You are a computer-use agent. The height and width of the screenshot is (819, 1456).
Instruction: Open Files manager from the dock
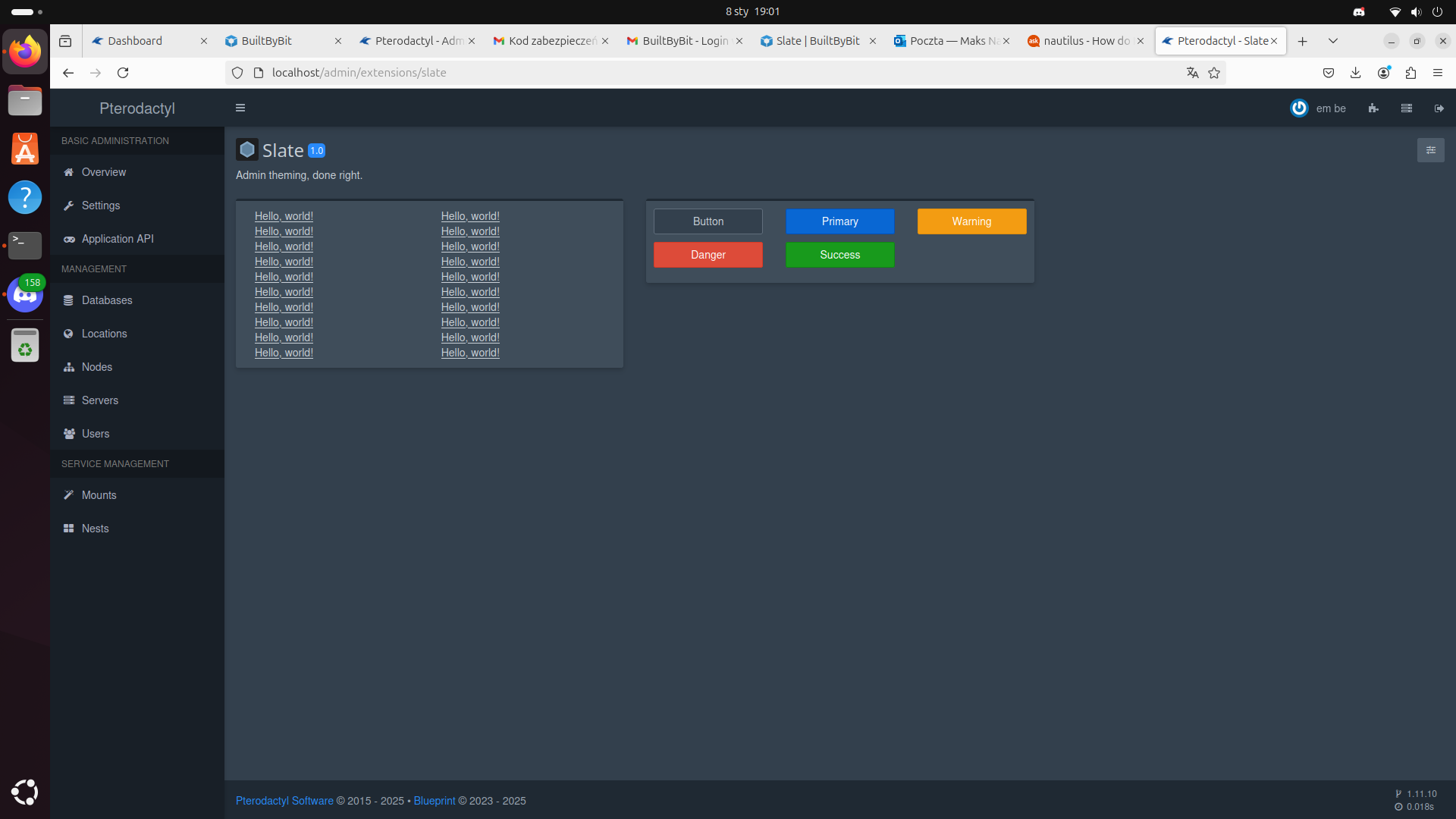(25, 100)
